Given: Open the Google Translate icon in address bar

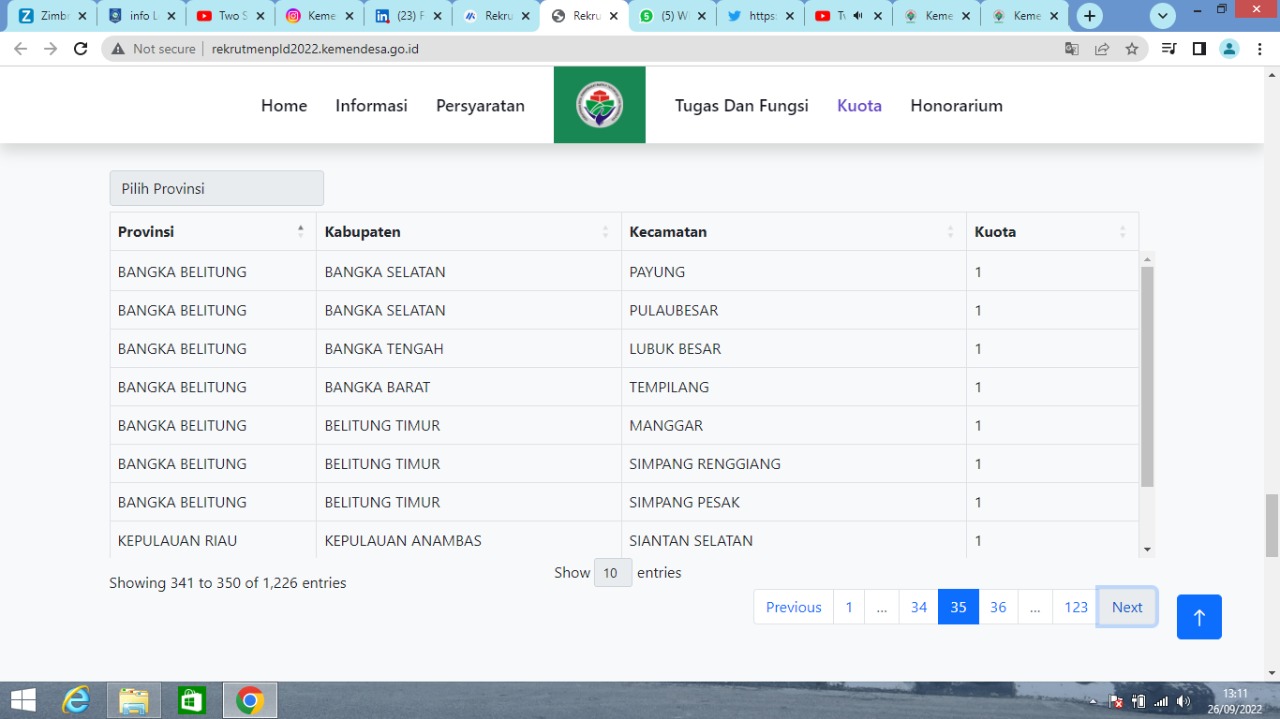Looking at the screenshot, I should (x=1072, y=49).
